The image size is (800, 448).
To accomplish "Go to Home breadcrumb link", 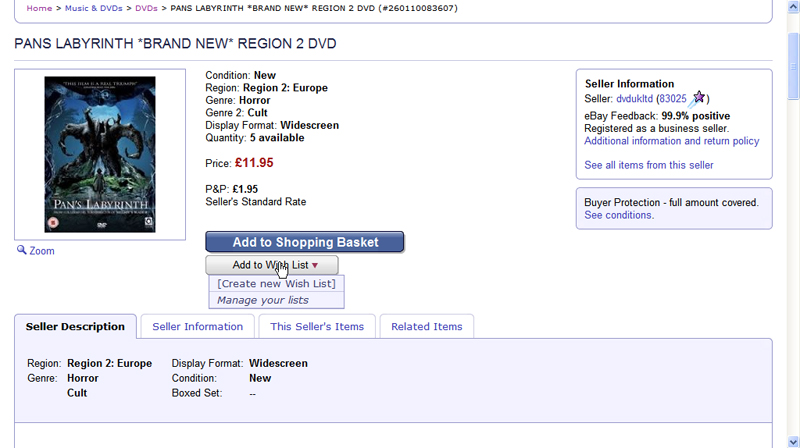I will click(x=39, y=8).
